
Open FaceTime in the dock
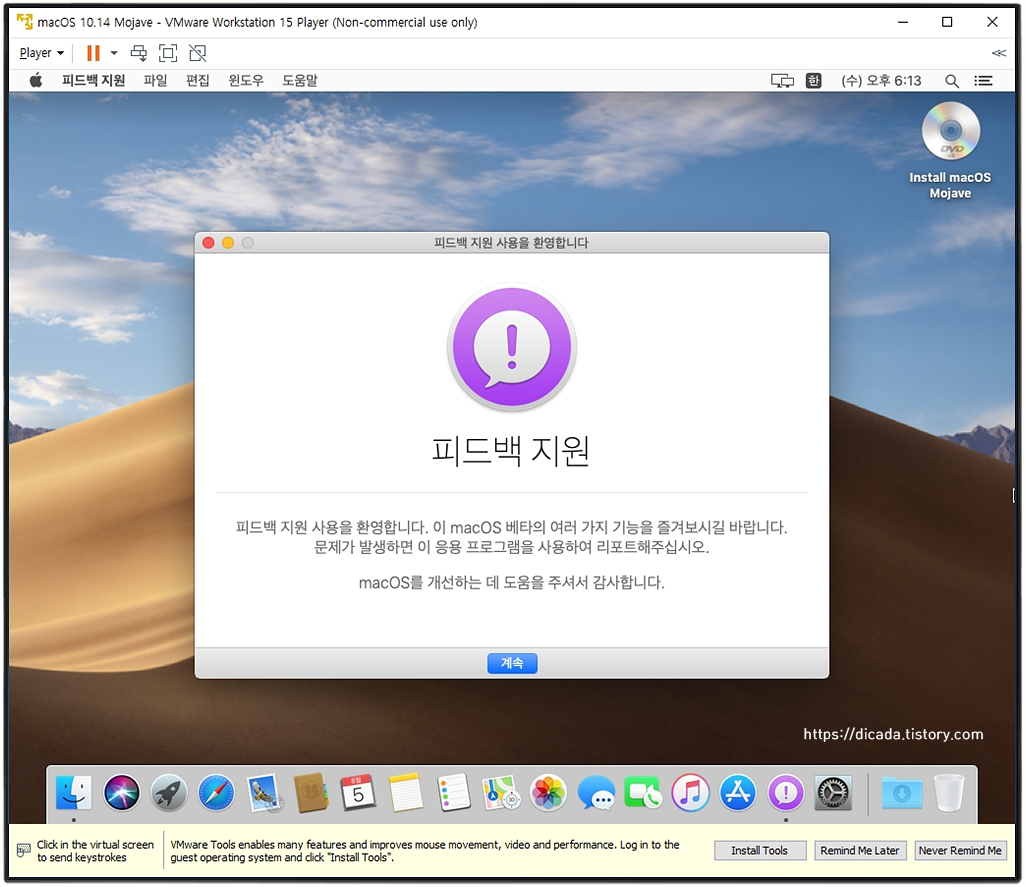(643, 793)
